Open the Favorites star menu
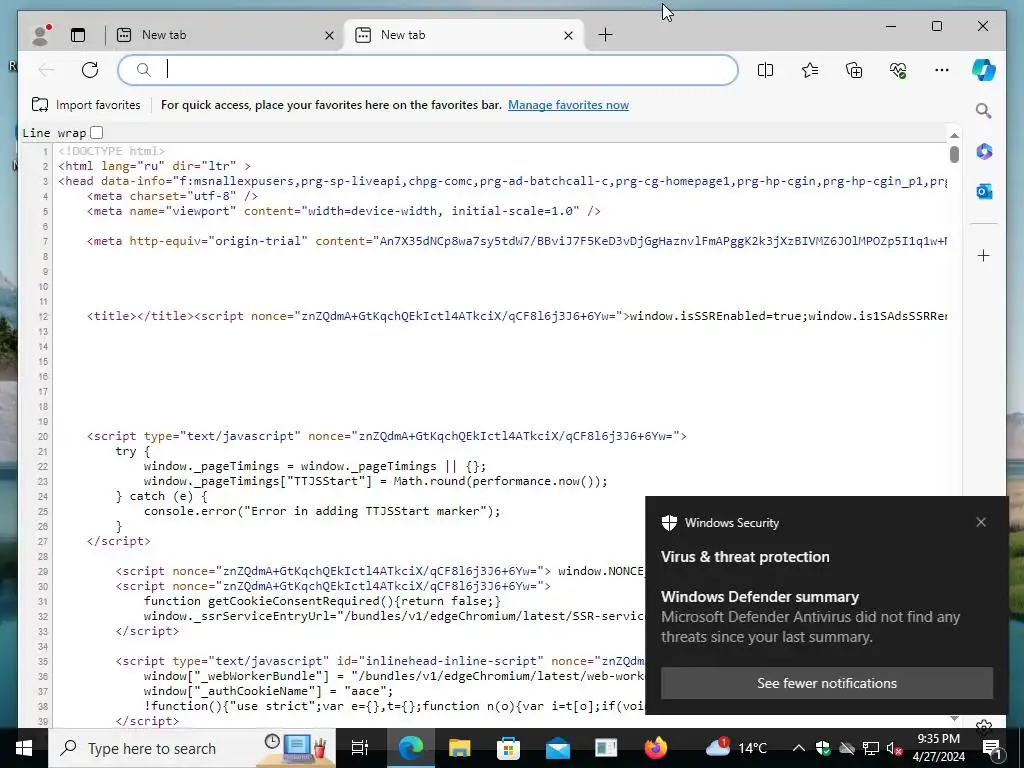Image resolution: width=1024 pixels, height=768 pixels. 810,70
